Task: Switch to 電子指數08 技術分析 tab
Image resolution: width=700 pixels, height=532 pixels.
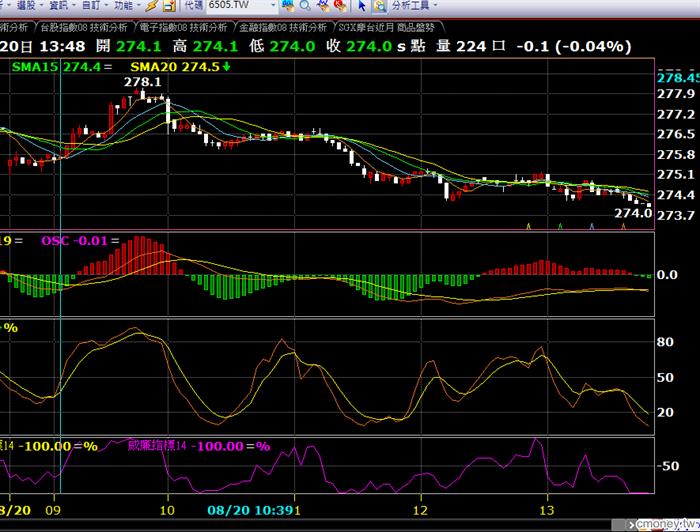Action: [x=183, y=28]
